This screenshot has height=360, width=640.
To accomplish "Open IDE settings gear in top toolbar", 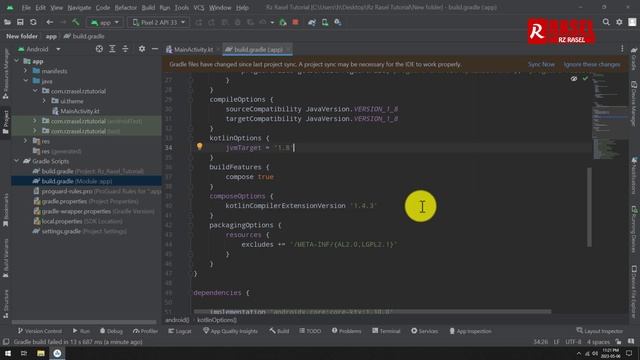I will point(619,22).
